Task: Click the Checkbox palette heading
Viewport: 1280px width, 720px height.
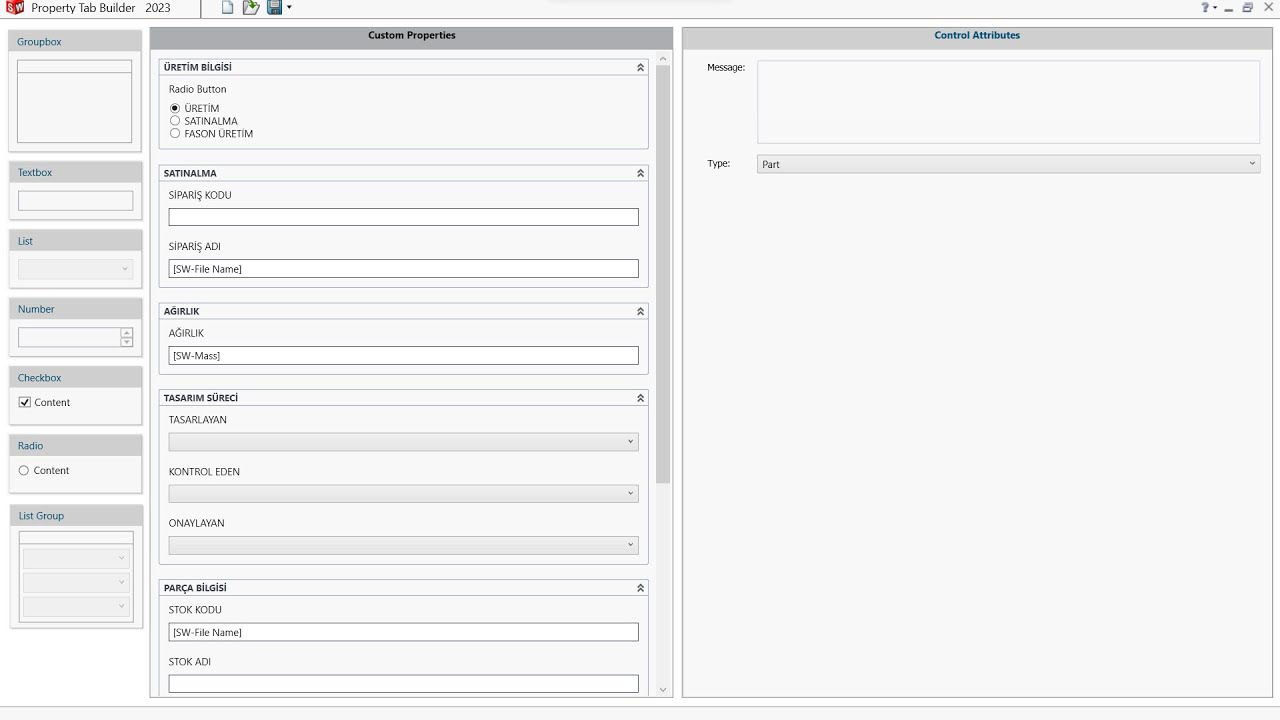Action: pos(40,378)
